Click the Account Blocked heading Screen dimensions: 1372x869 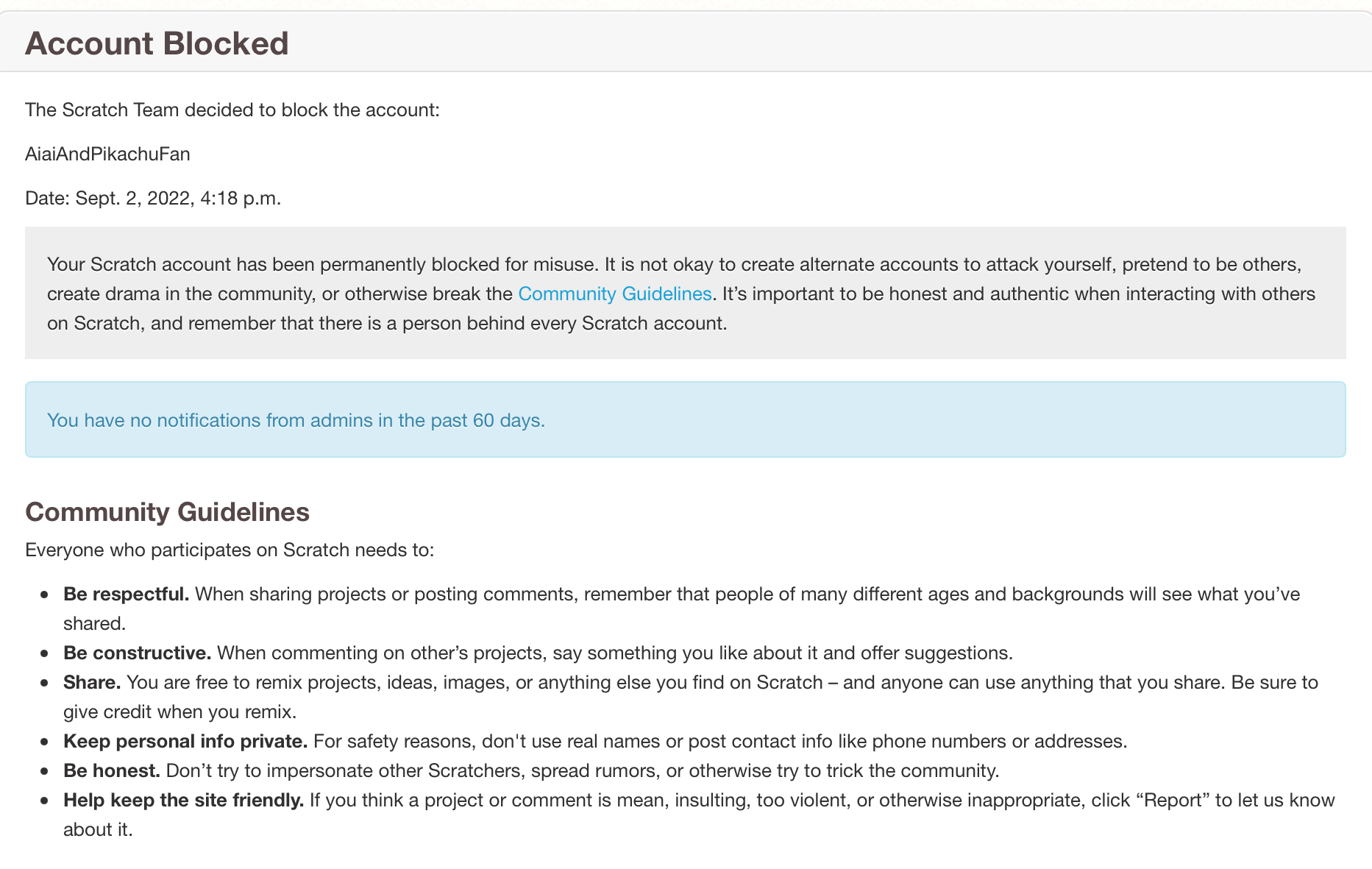(x=157, y=43)
